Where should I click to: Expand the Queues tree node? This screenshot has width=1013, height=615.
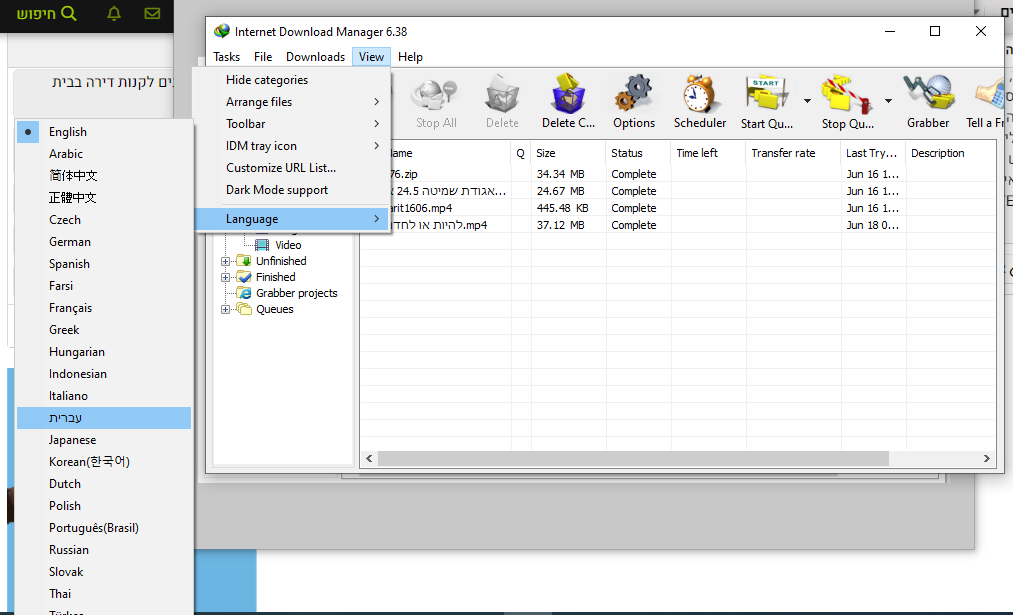pyautogui.click(x=225, y=309)
